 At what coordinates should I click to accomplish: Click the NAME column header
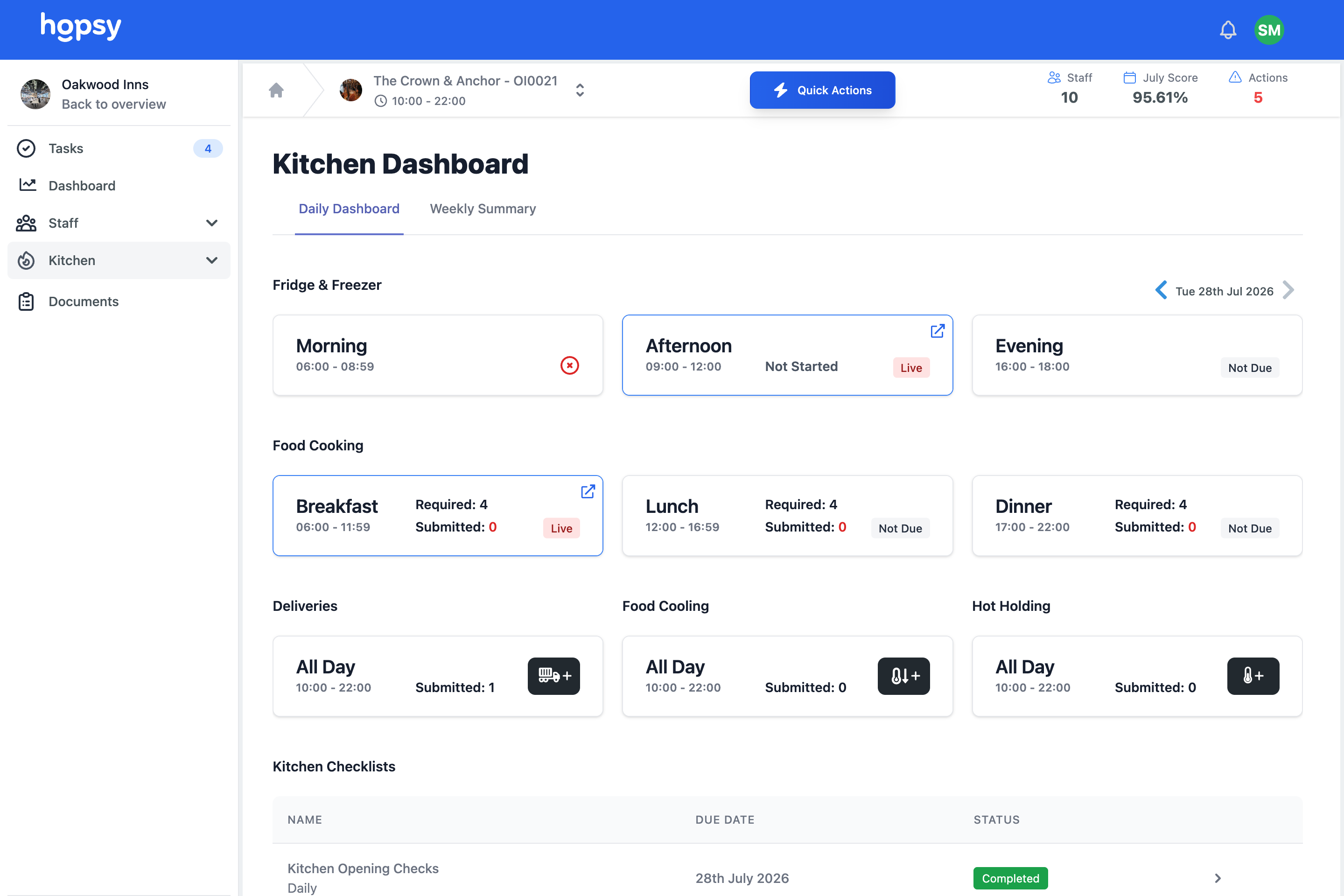click(305, 820)
